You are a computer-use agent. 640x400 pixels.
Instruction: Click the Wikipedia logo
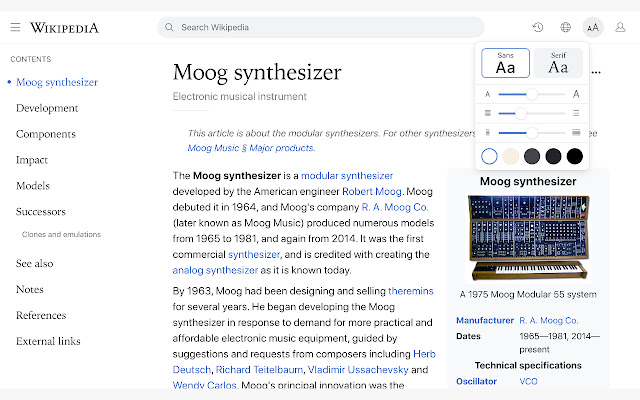(x=64, y=27)
